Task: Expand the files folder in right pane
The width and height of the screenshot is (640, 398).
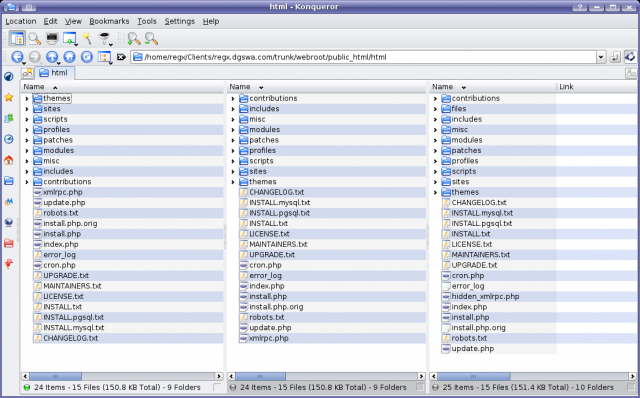Action: [435, 109]
